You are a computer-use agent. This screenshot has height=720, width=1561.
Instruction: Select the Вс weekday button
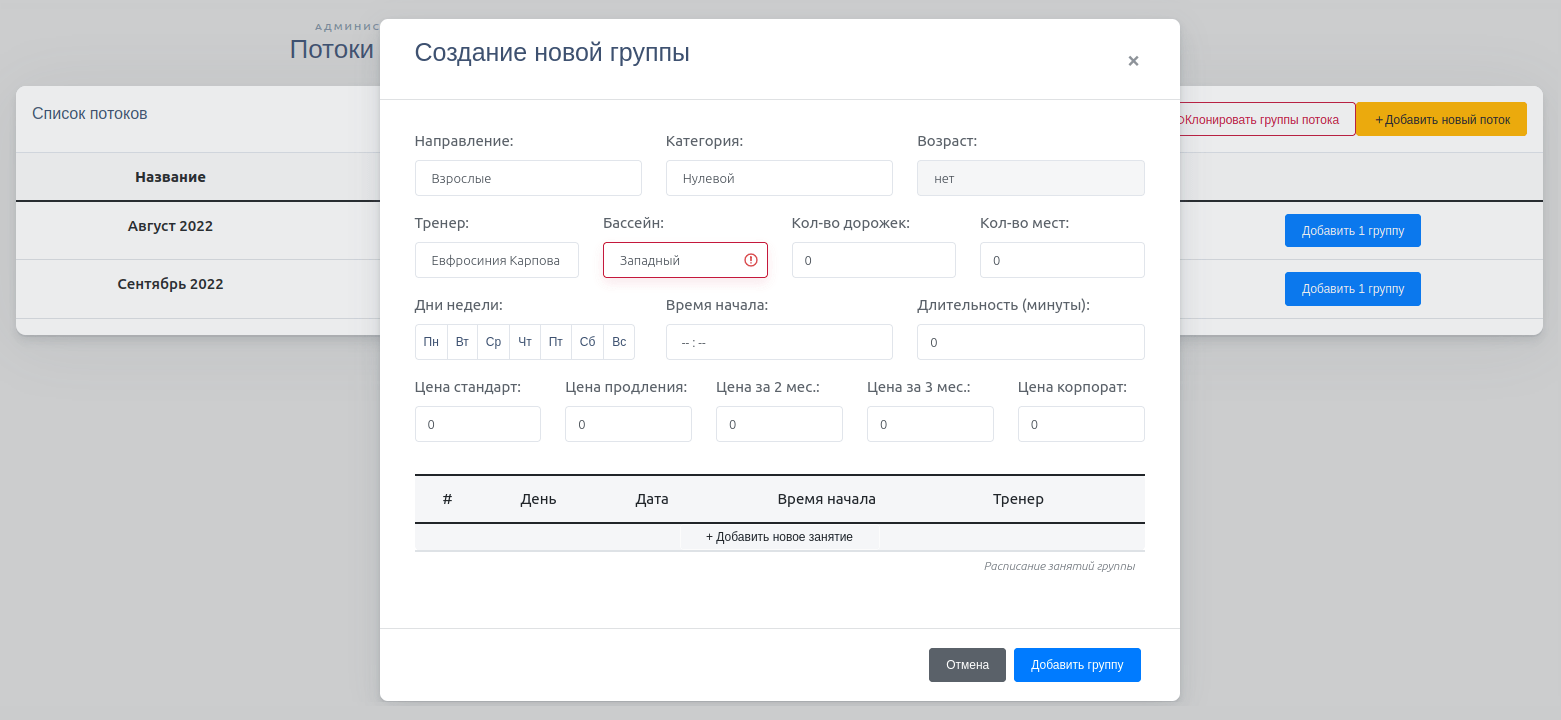click(x=618, y=341)
